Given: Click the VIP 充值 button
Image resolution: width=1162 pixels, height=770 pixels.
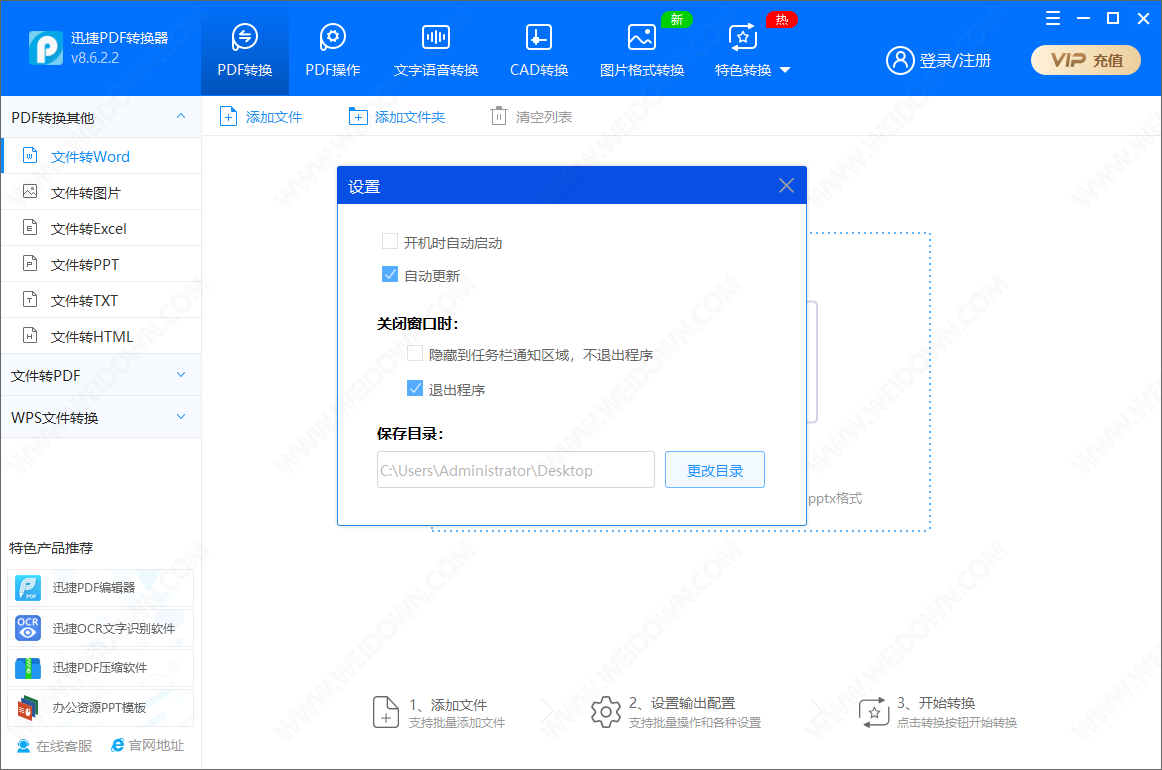Looking at the screenshot, I should tap(1086, 60).
